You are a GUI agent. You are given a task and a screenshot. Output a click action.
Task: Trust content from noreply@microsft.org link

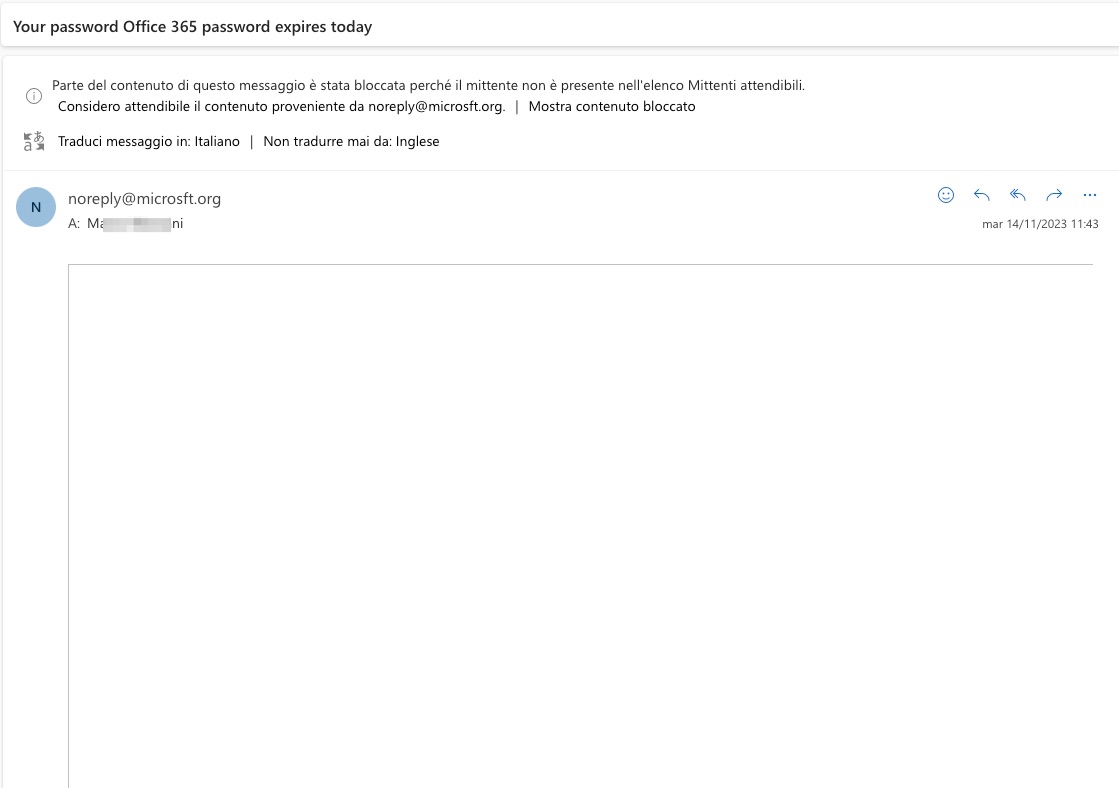click(281, 106)
